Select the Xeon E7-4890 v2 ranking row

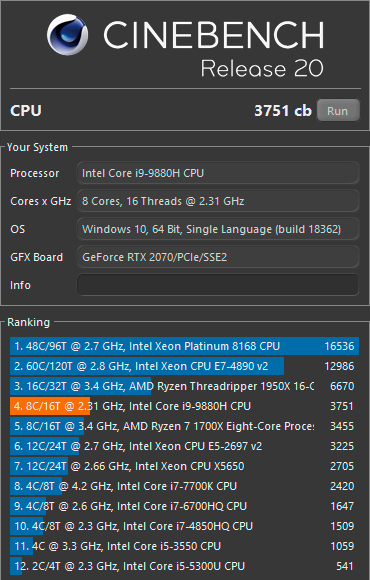184,366
